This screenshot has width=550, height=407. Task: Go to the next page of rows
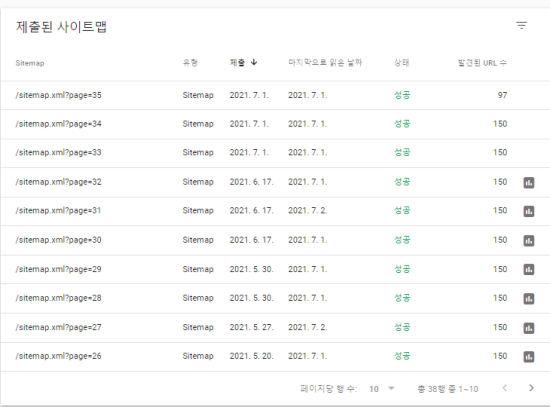click(531, 388)
